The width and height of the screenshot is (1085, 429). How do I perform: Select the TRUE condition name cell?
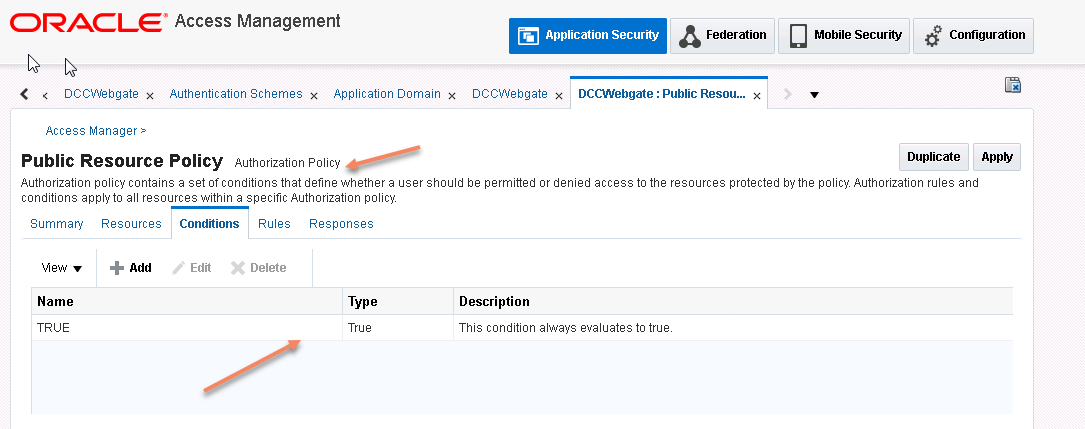pyautogui.click(x=187, y=328)
